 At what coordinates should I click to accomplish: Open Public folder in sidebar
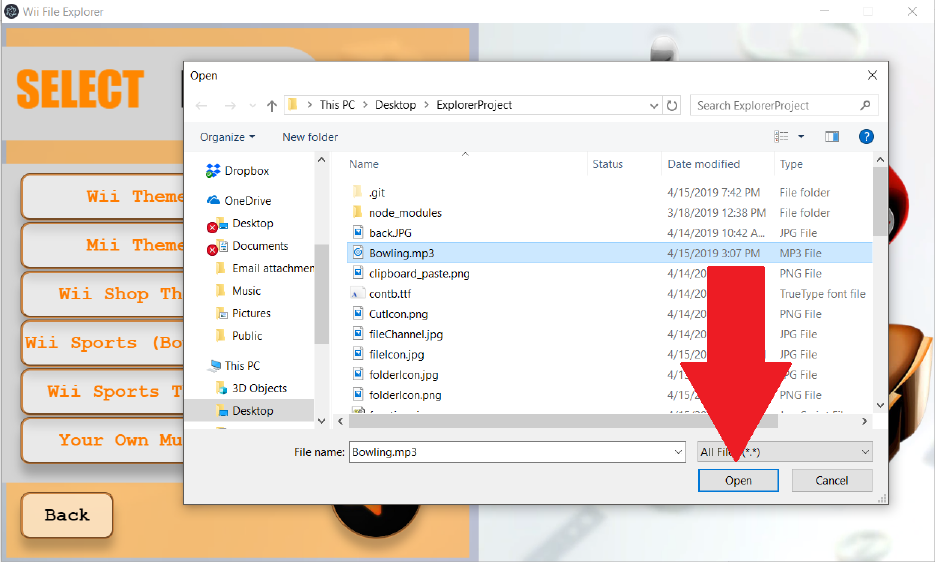[239, 336]
